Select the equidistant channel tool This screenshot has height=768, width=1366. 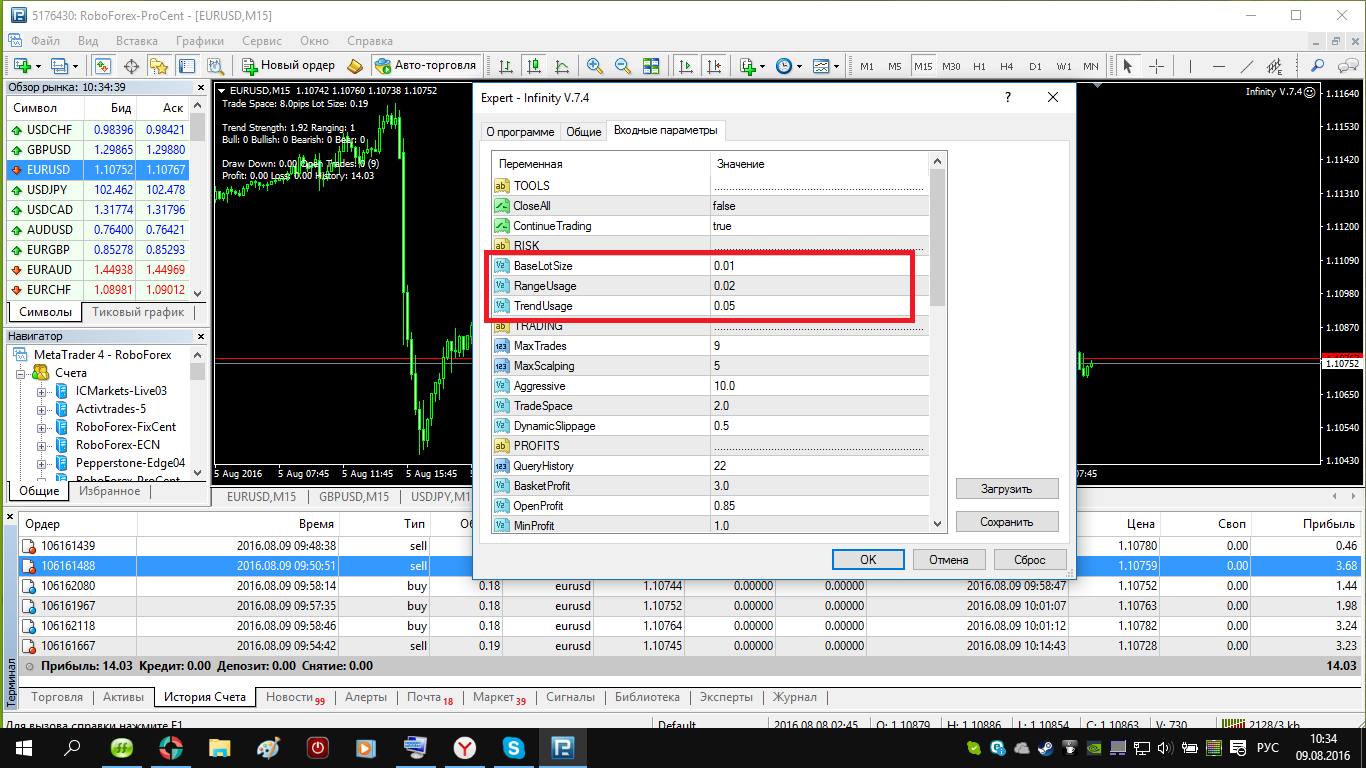click(x=1274, y=66)
